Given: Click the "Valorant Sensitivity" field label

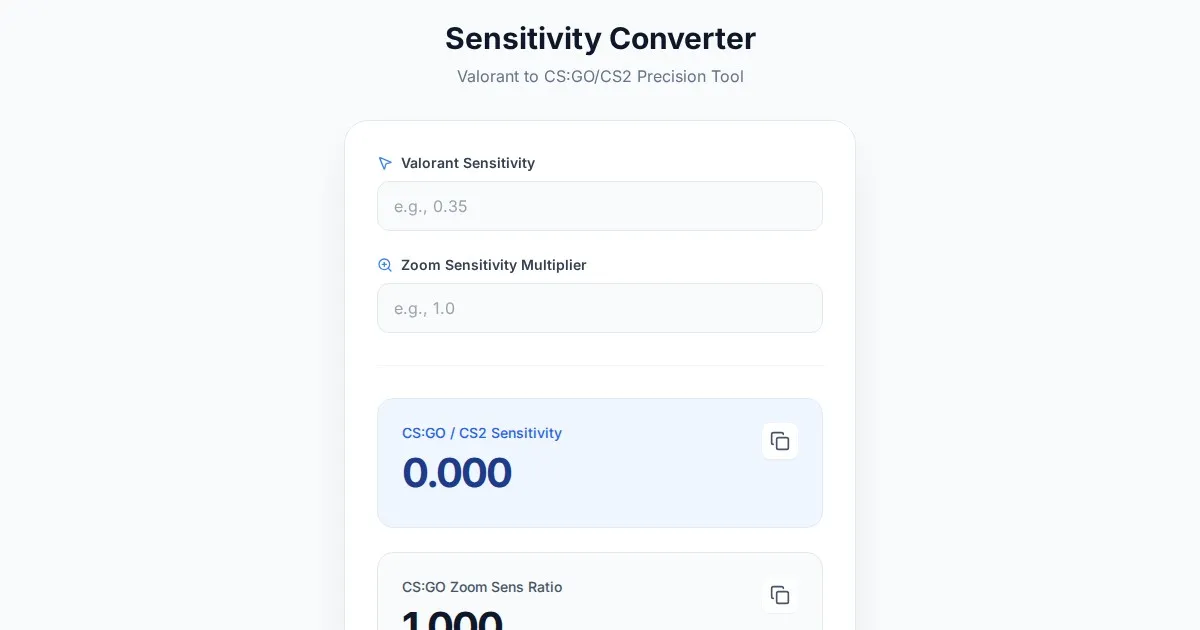Looking at the screenshot, I should pos(468,163).
